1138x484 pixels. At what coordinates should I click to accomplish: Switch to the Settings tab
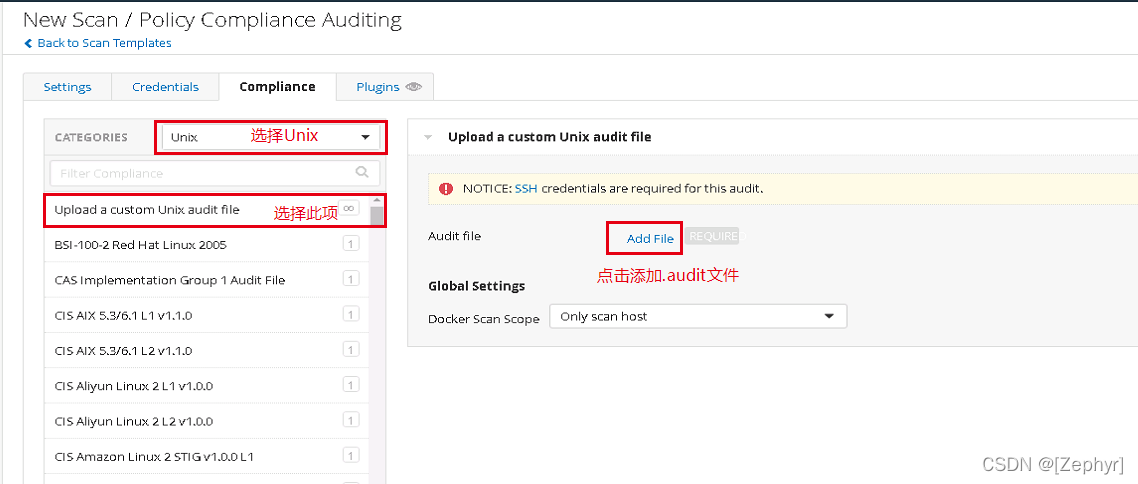67,87
